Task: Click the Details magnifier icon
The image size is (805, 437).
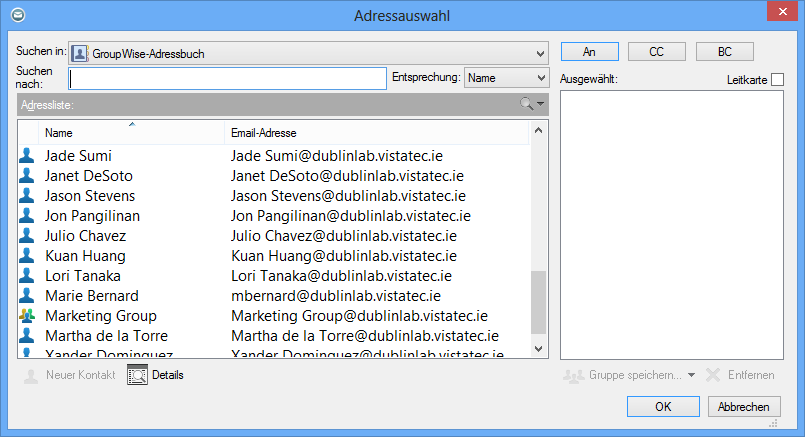Action: [x=137, y=375]
